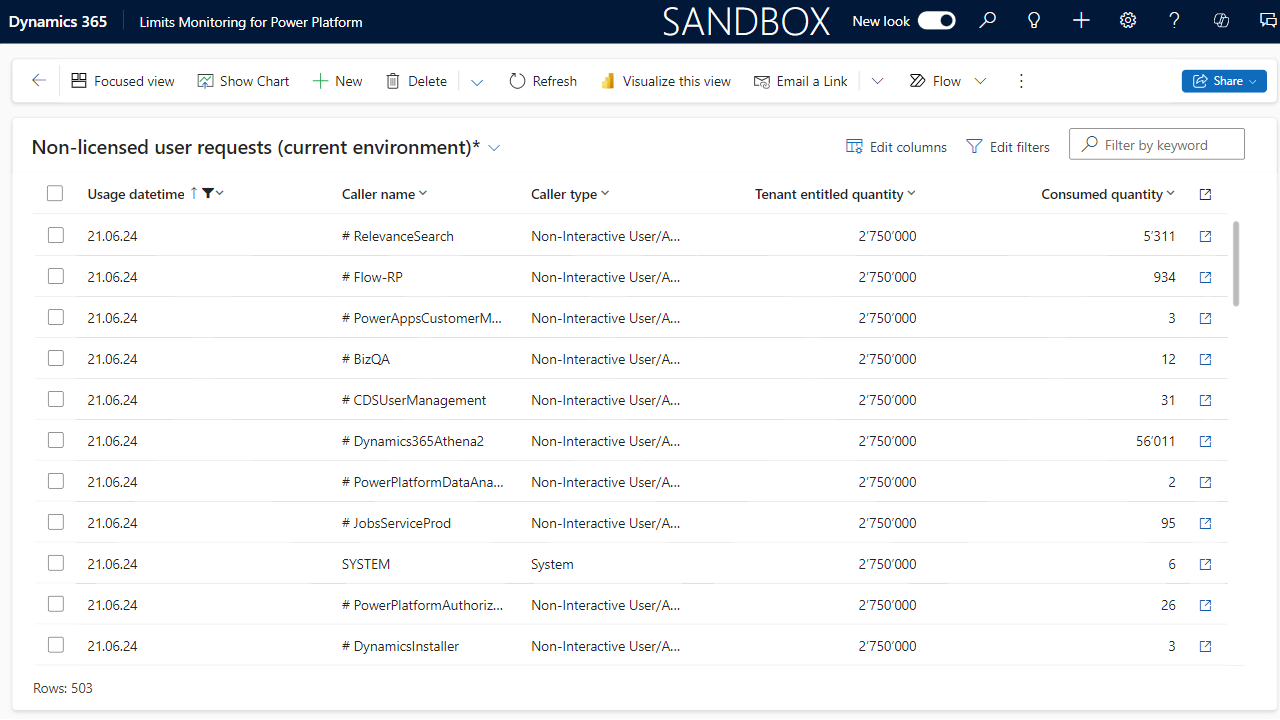
Task: Click the plus quick create icon
Action: click(1081, 20)
